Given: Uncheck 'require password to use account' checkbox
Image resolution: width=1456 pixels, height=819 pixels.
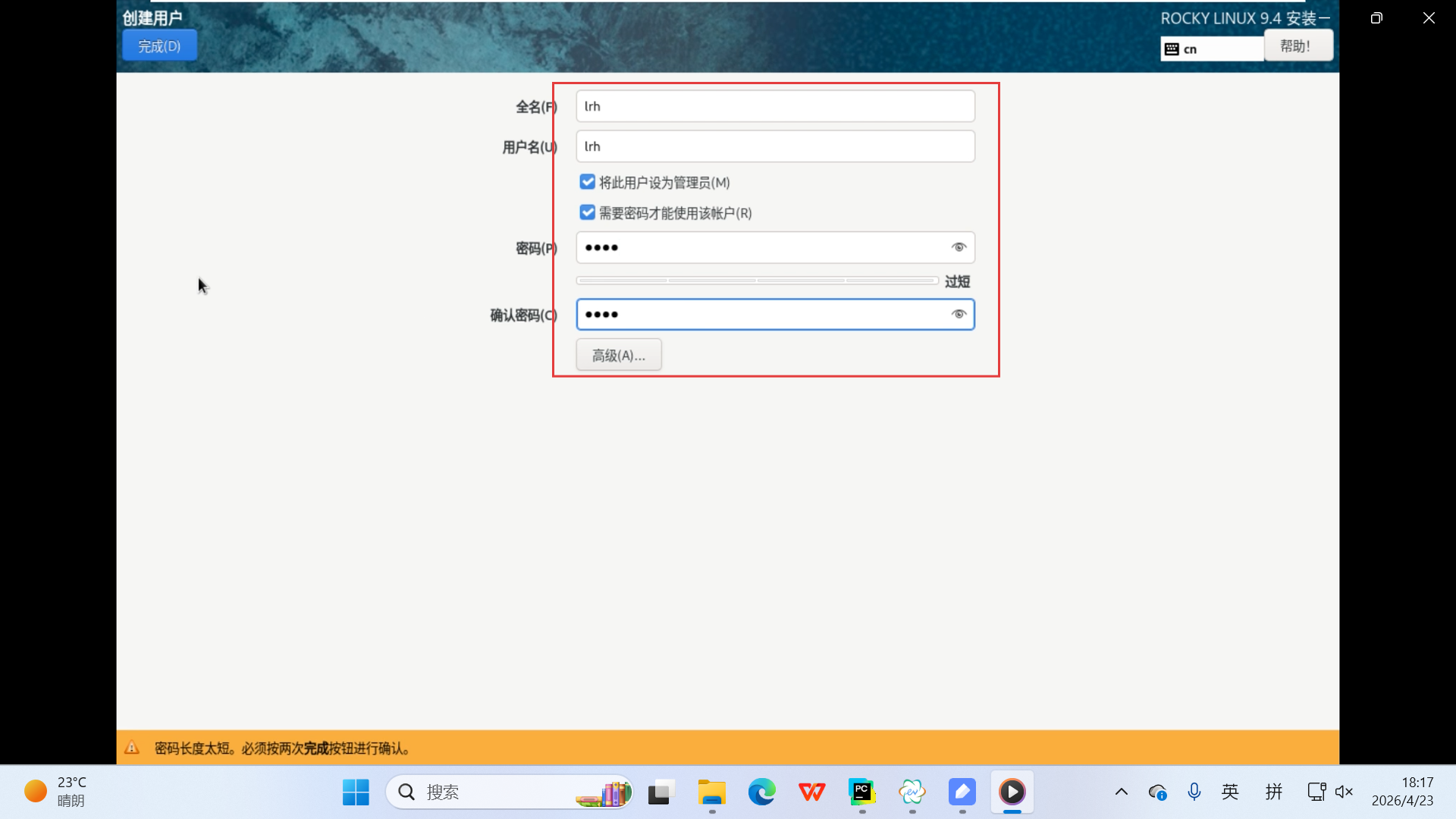Looking at the screenshot, I should click(x=587, y=212).
